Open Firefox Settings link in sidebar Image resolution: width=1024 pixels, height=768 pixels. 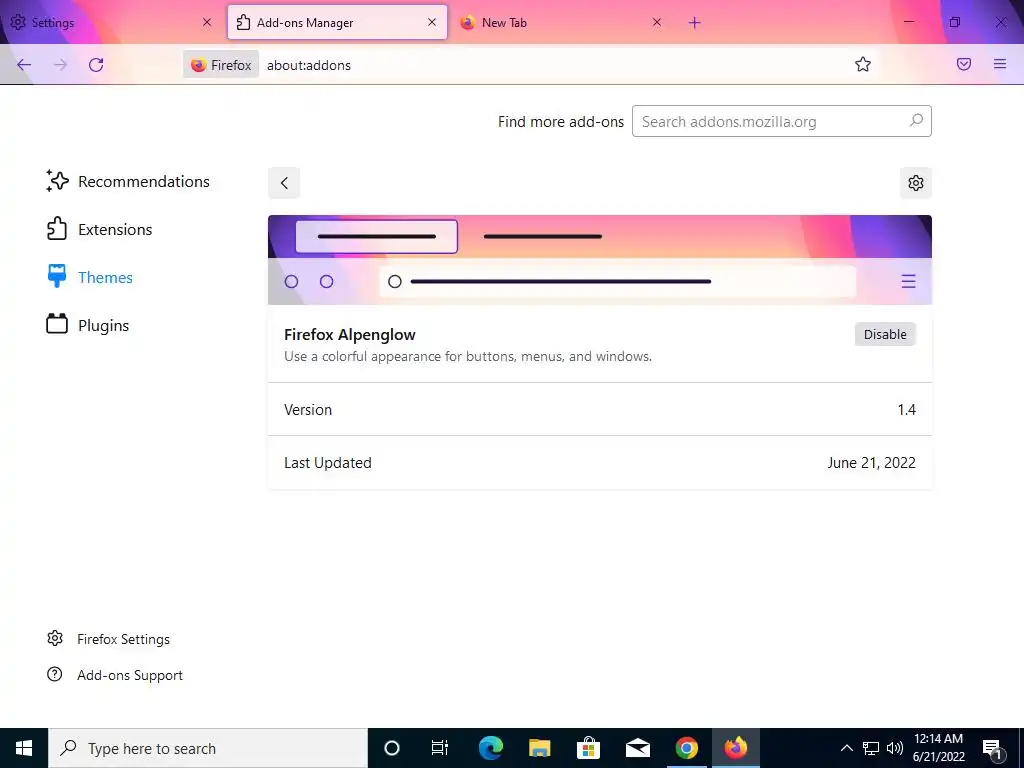[x=108, y=639]
